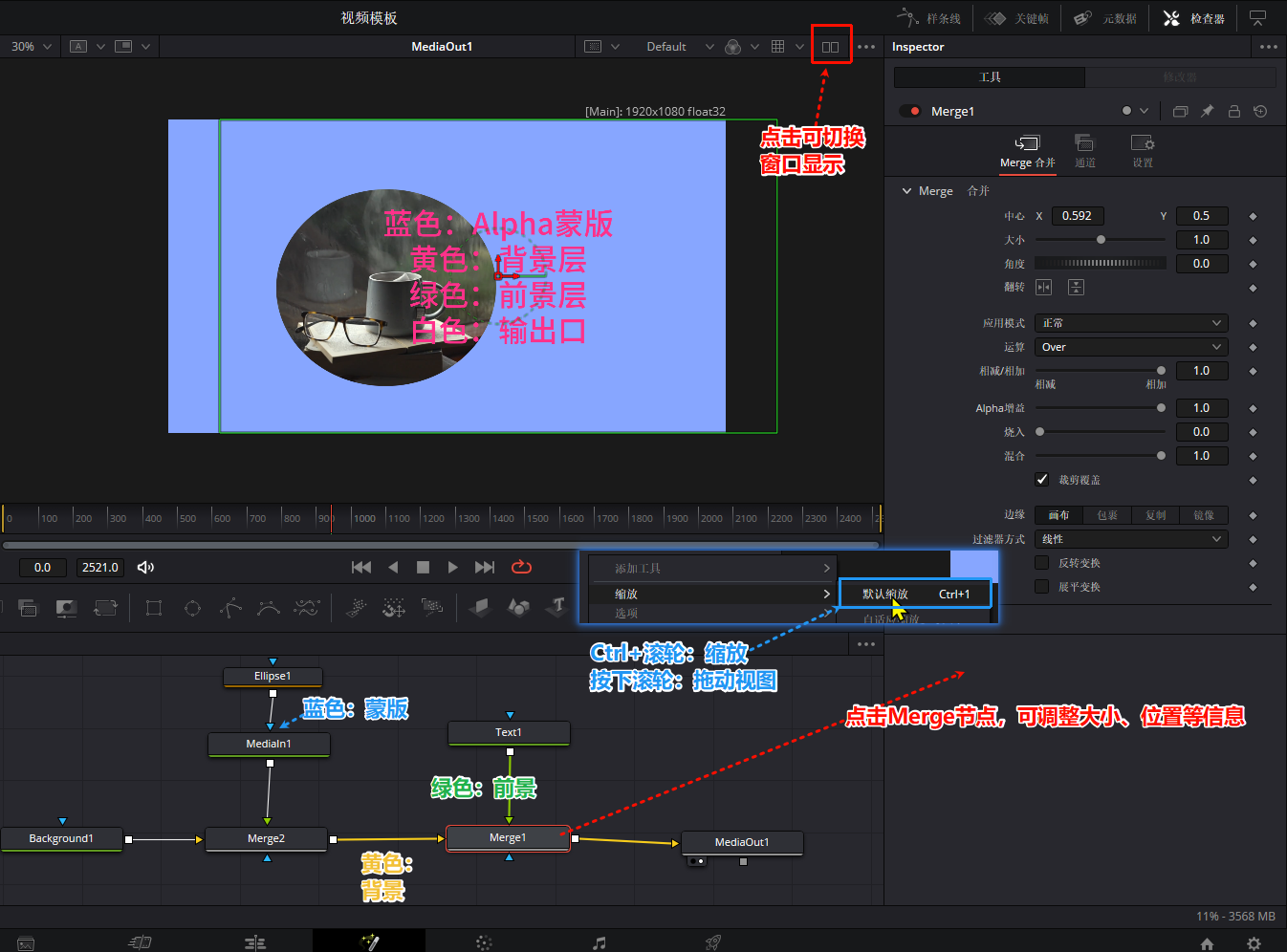Open the viewer three-dot options menu
The height and width of the screenshot is (952, 1287).
[x=866, y=47]
